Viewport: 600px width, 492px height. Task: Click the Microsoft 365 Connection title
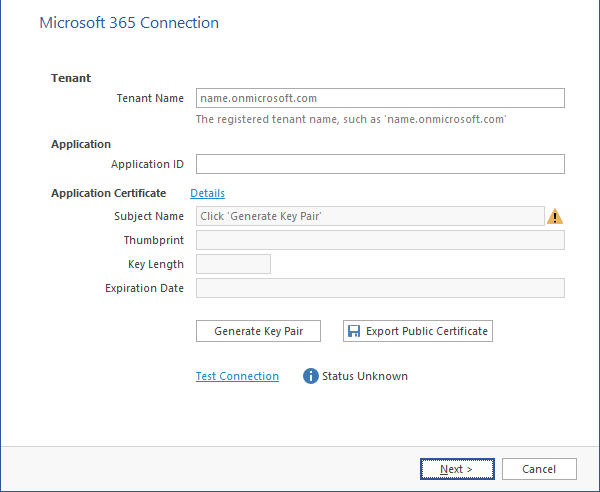(129, 22)
